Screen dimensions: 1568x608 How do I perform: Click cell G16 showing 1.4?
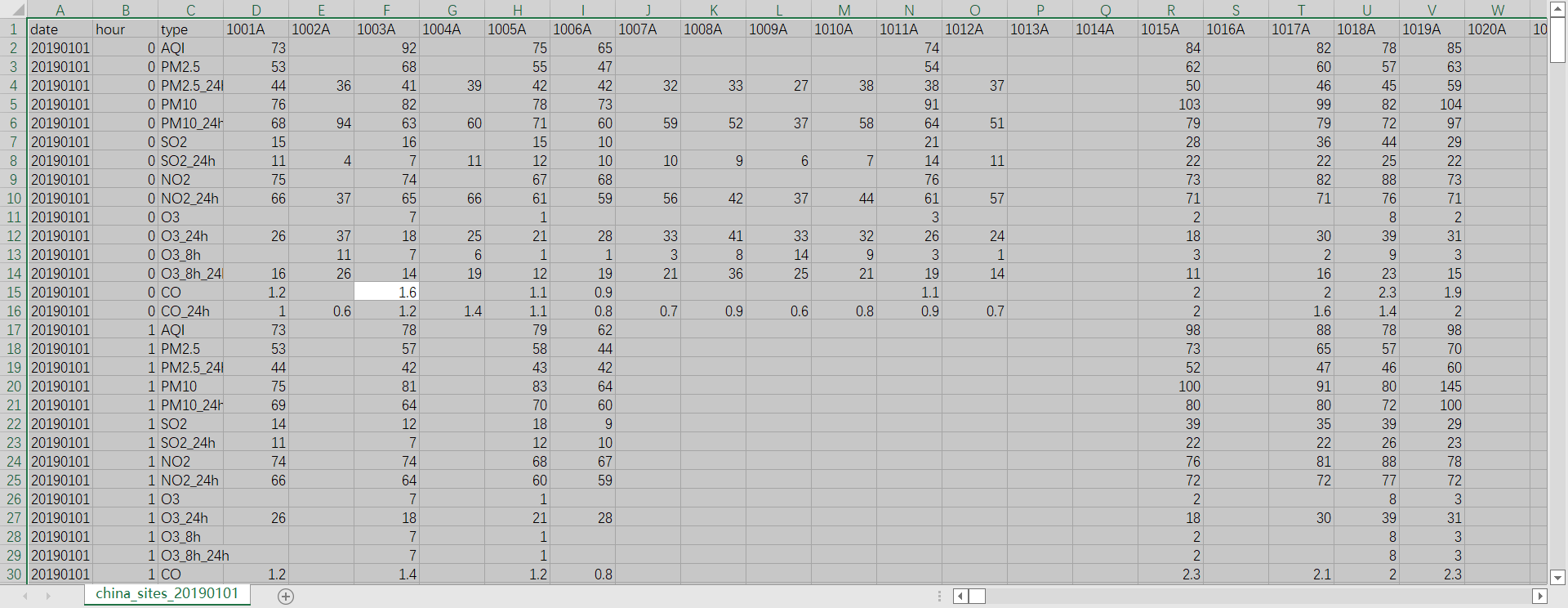click(x=452, y=311)
